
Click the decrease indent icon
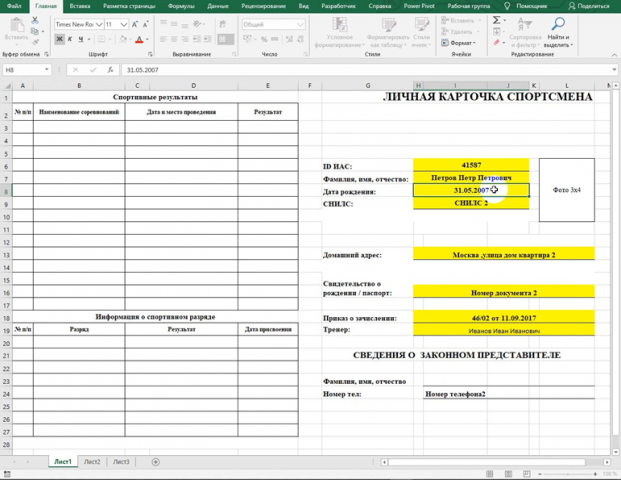click(x=196, y=39)
